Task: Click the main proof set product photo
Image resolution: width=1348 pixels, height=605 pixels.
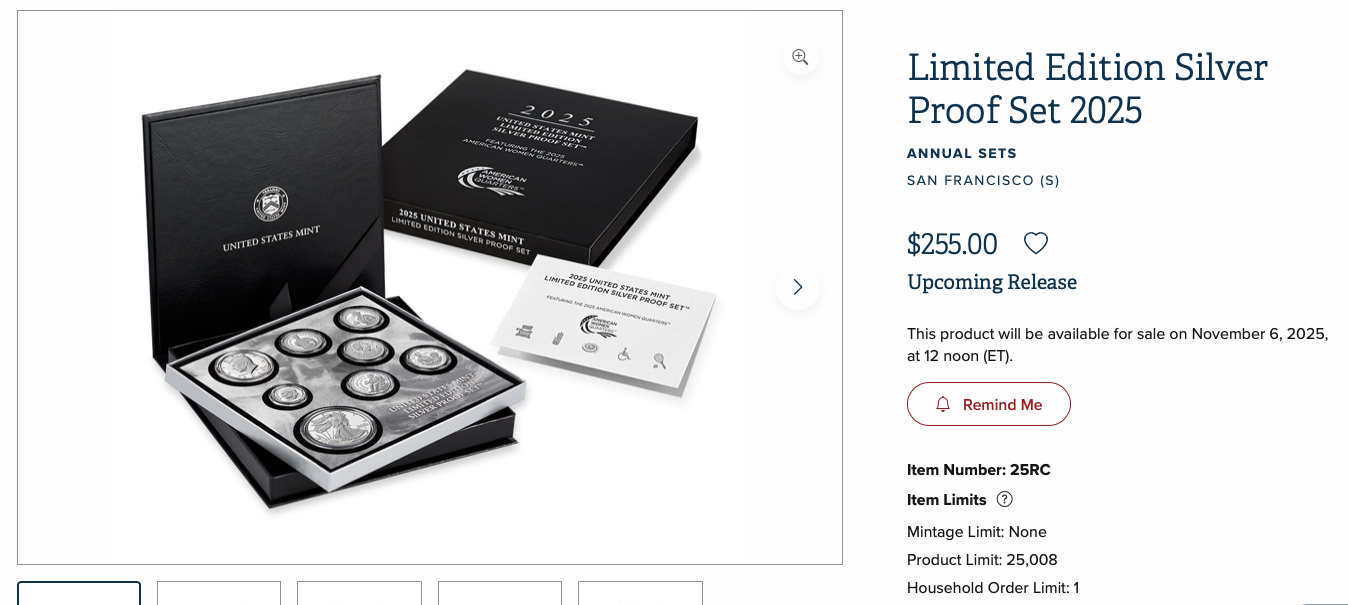Action: (x=430, y=287)
